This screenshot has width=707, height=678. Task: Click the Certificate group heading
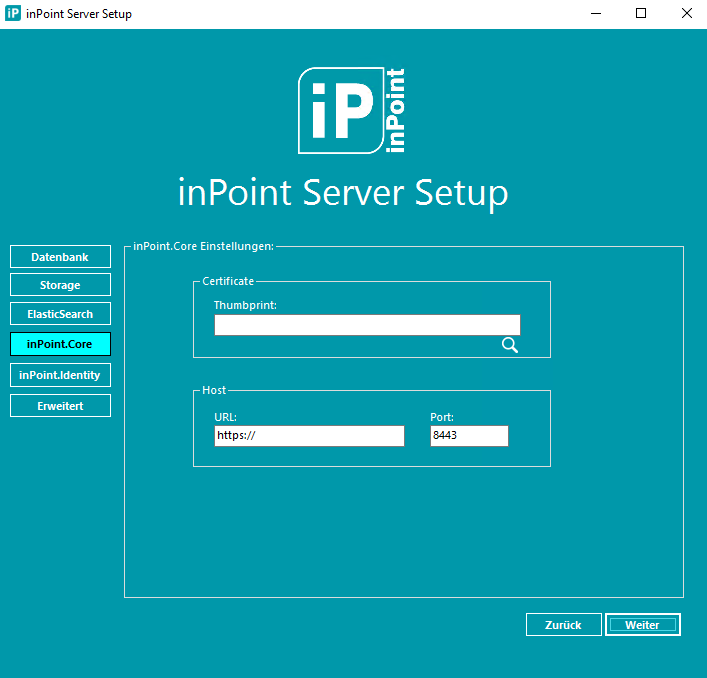coord(228,281)
